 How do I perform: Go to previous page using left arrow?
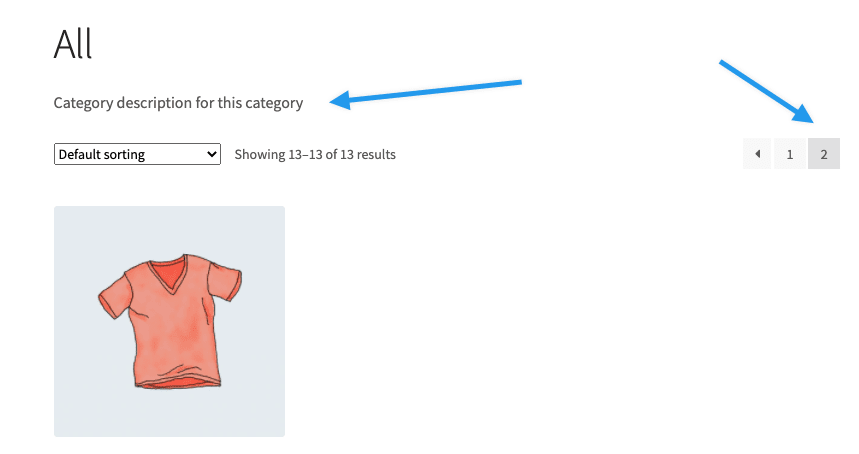point(757,154)
